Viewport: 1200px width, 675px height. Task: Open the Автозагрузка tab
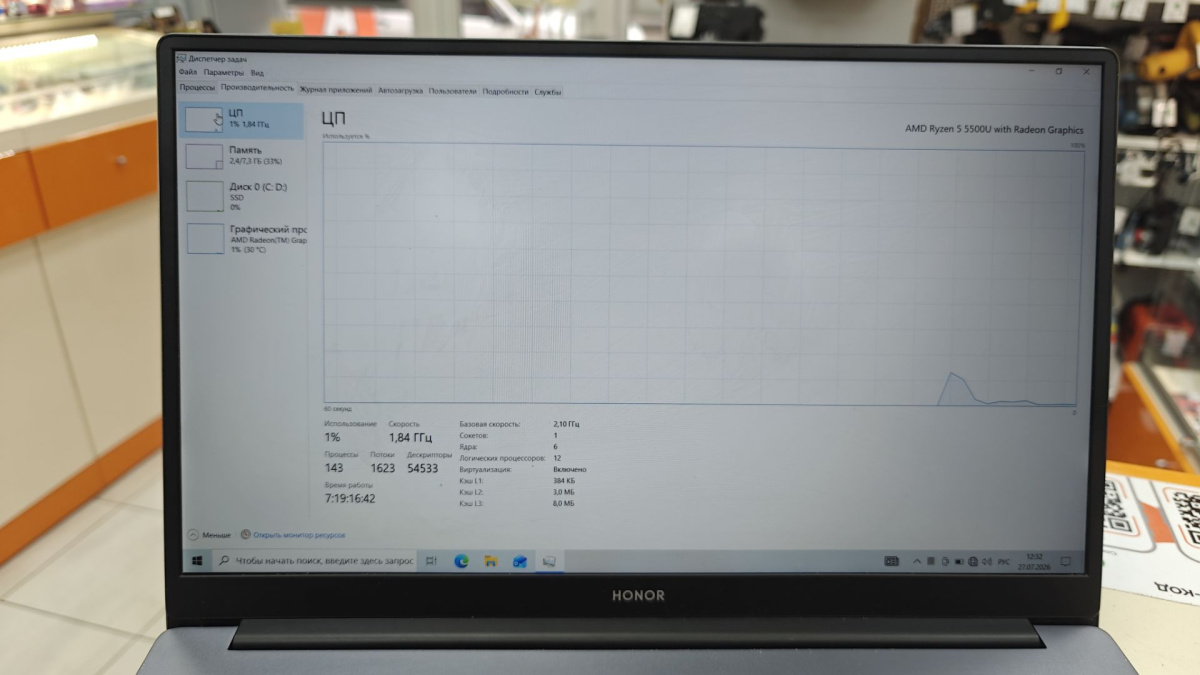pos(400,91)
